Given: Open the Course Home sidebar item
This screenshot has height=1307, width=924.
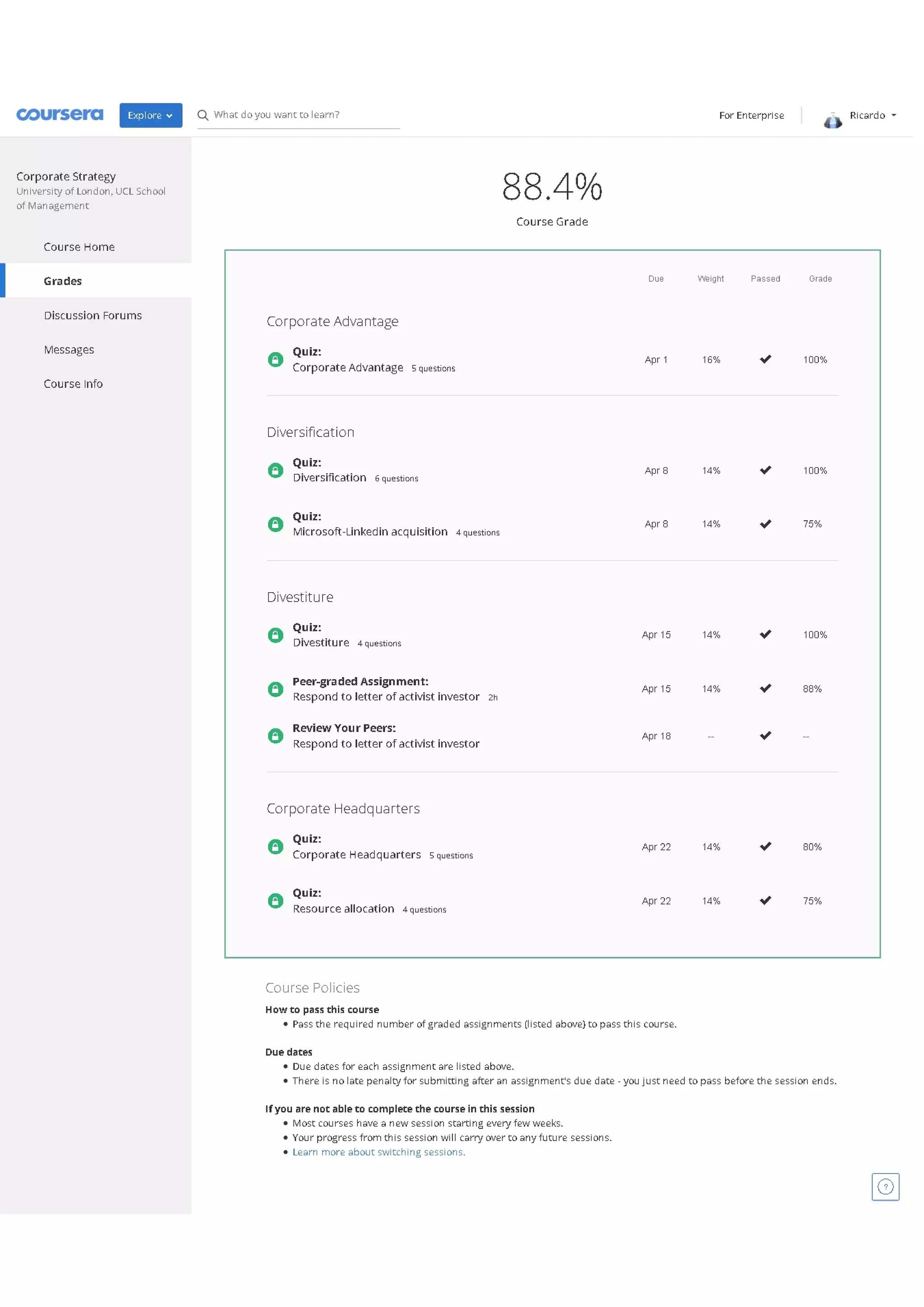Looking at the screenshot, I should tap(79, 246).
